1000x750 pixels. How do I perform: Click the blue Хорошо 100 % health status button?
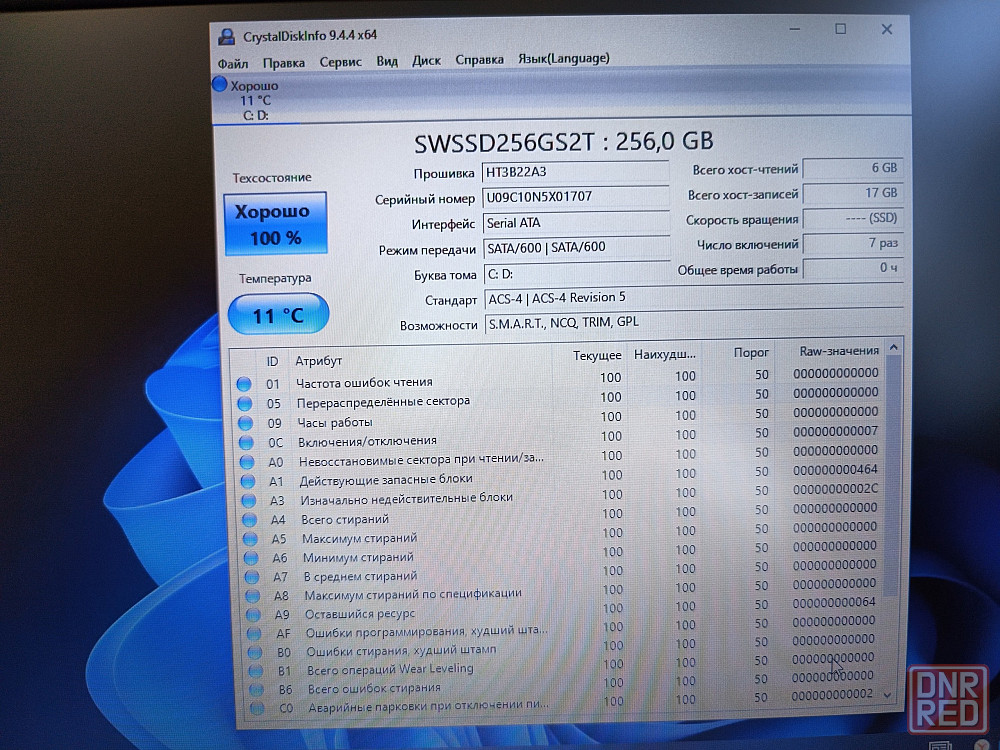[275, 225]
